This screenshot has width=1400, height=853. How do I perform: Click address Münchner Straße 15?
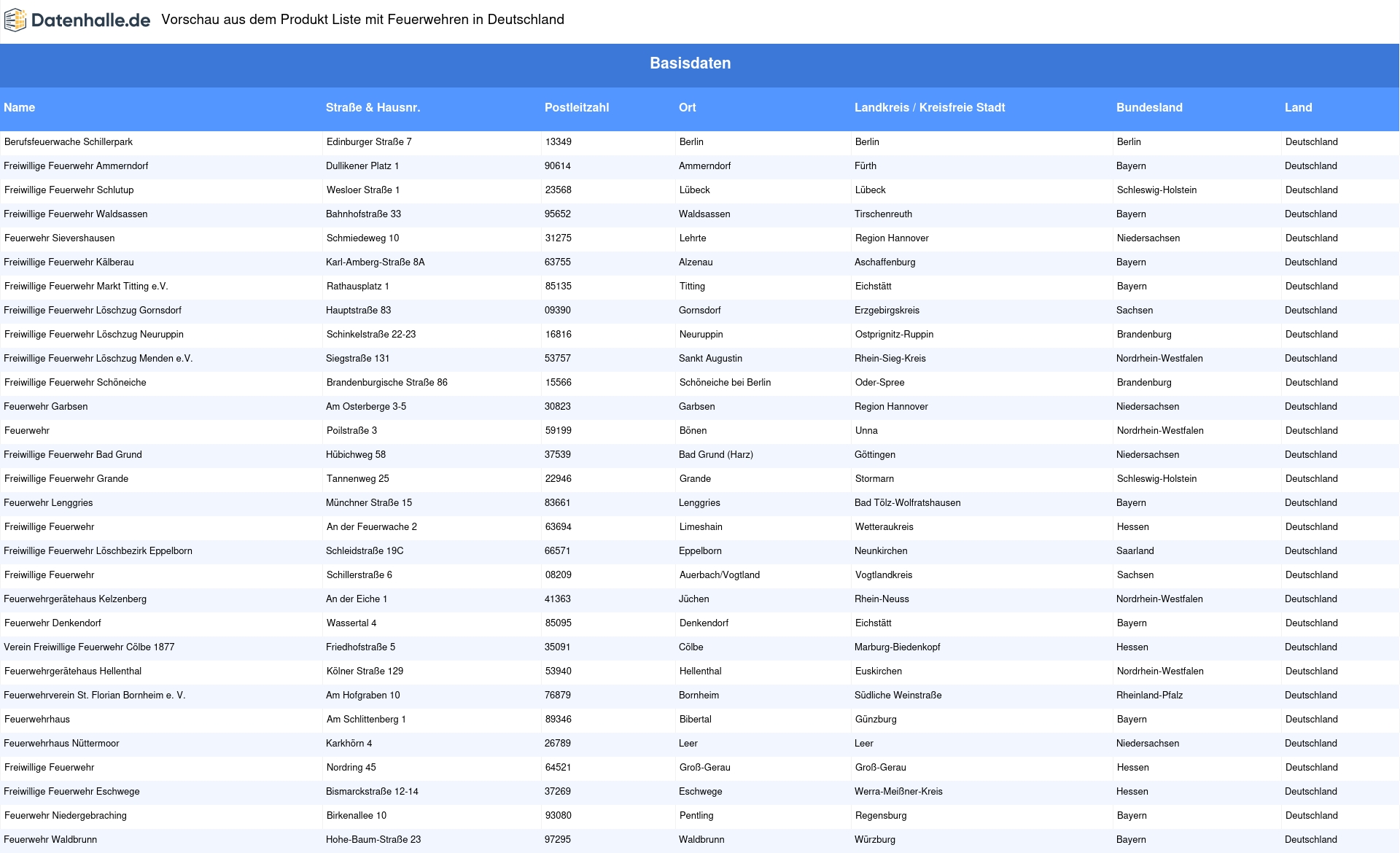pos(369,503)
